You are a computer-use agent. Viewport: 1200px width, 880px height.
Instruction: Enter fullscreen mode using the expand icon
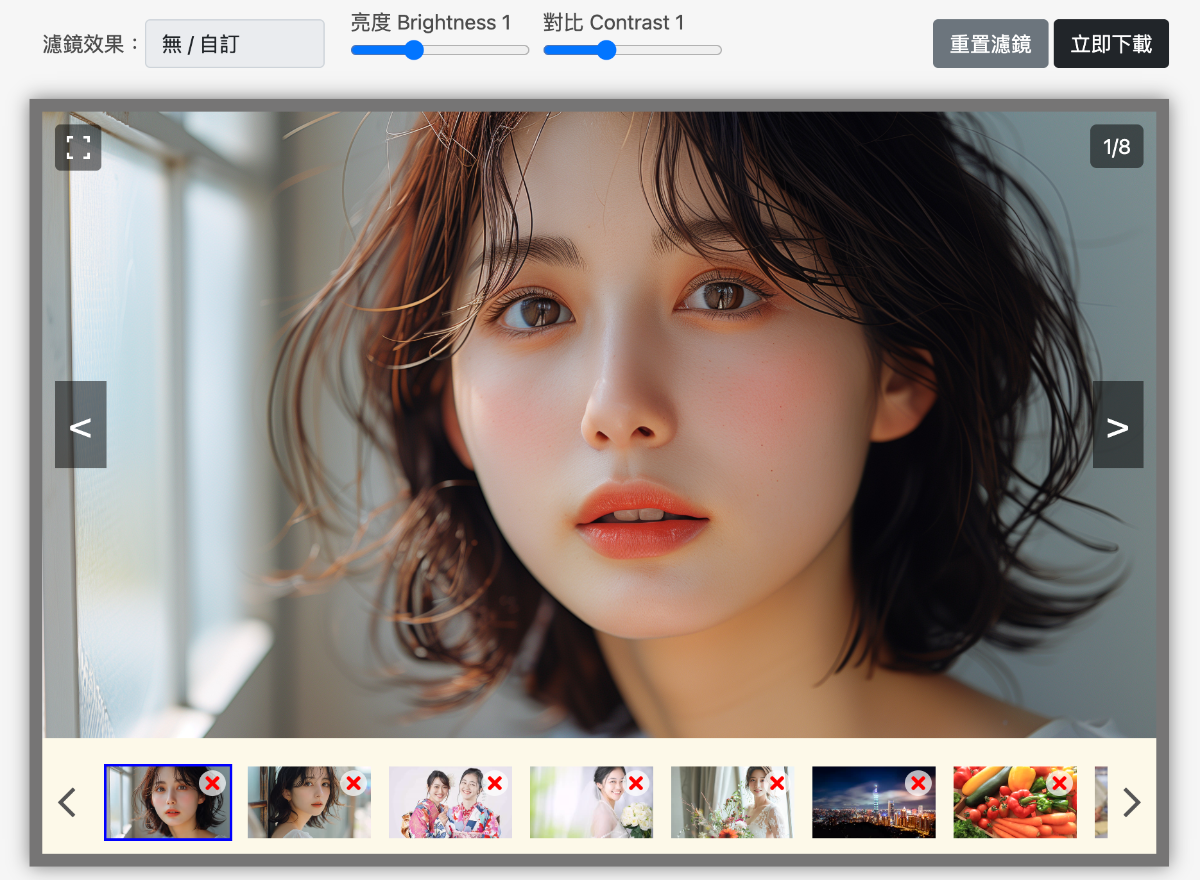pyautogui.click(x=78, y=148)
